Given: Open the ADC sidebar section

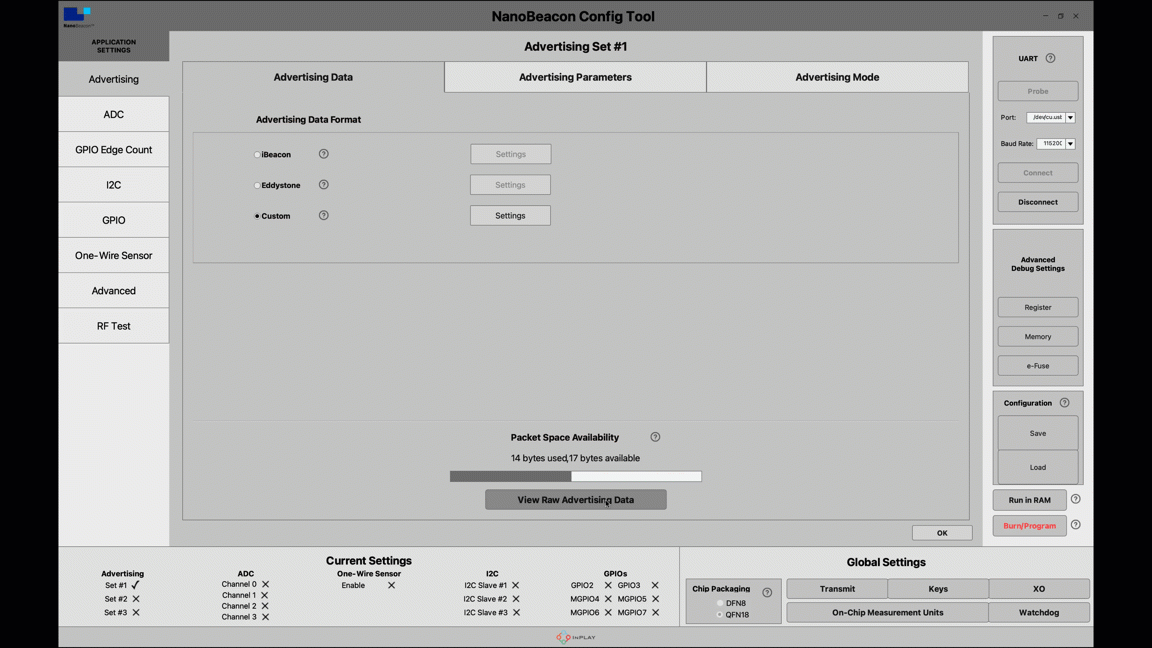Looking at the screenshot, I should [113, 115].
